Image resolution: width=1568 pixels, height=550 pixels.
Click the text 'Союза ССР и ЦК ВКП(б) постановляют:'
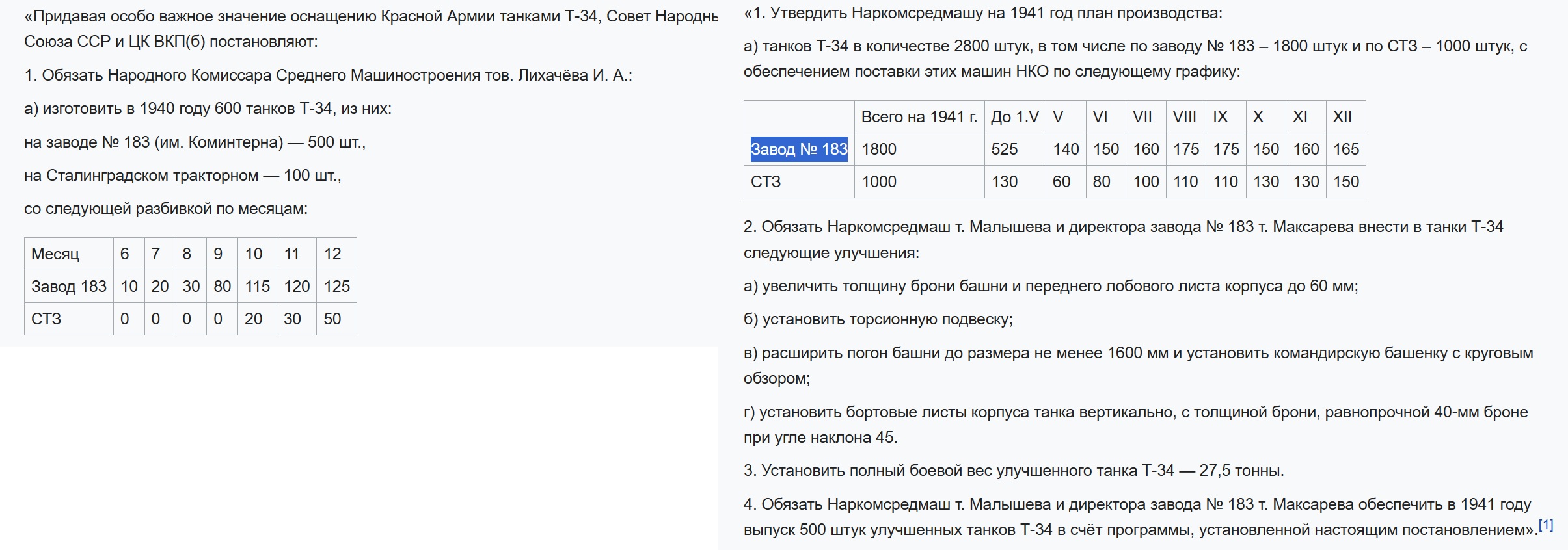click(x=171, y=42)
